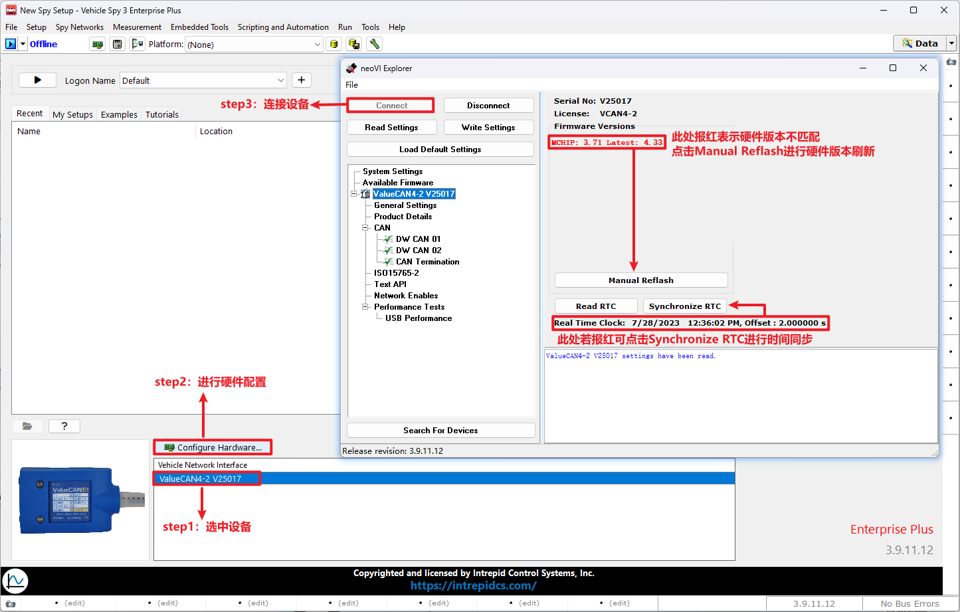Select Product Details in the tree
The image size is (960, 612).
coord(403,217)
